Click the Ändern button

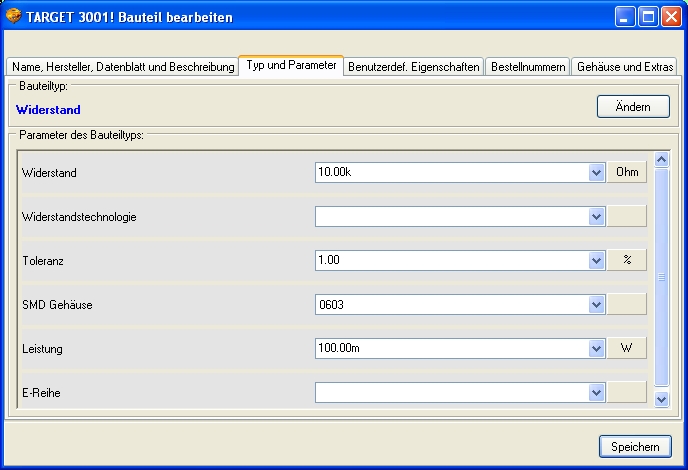(x=633, y=107)
